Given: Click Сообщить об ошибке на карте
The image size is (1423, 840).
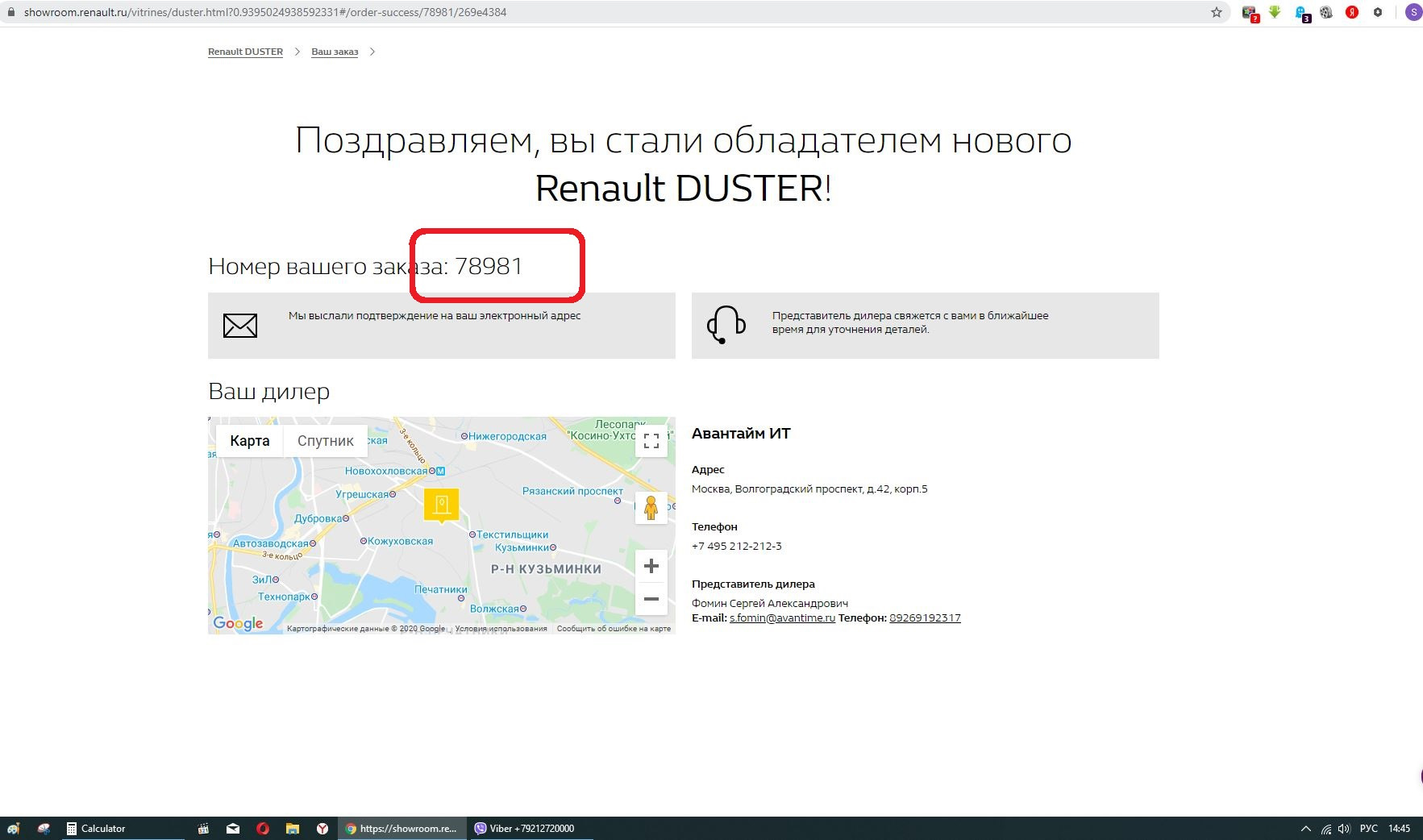Looking at the screenshot, I should click(x=614, y=629).
